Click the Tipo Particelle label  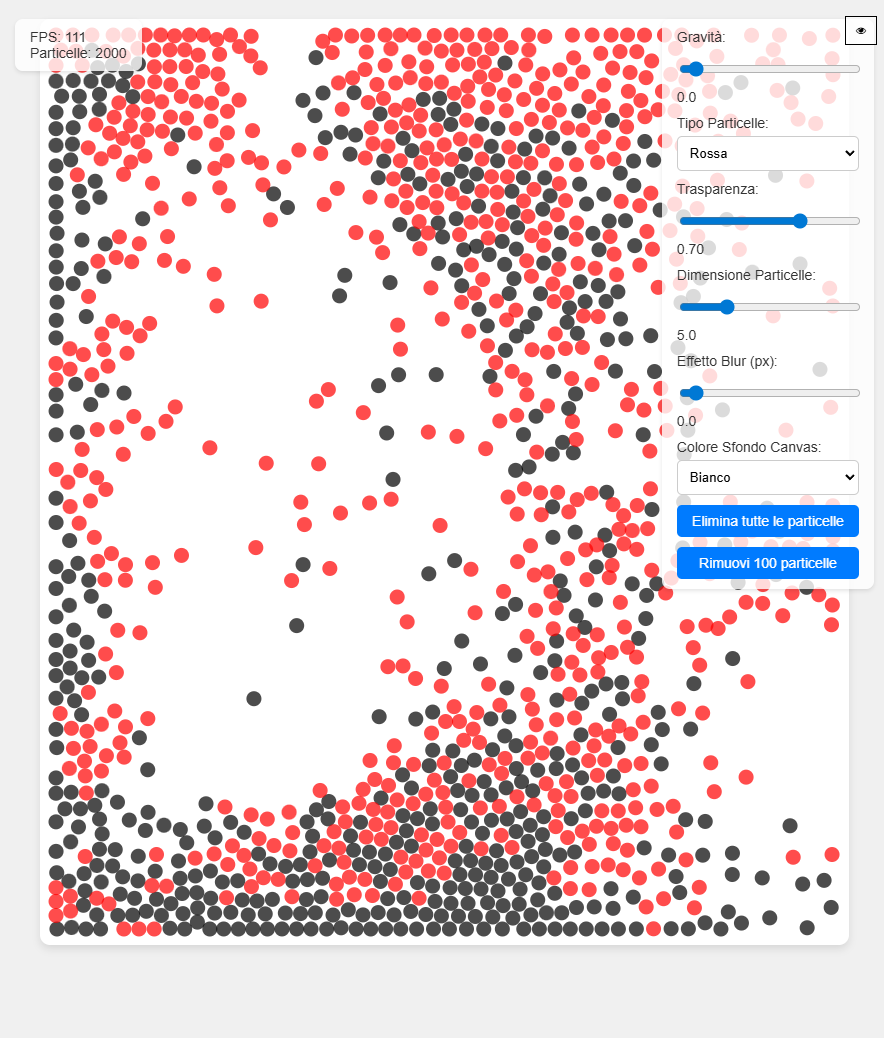pyautogui.click(x=722, y=123)
